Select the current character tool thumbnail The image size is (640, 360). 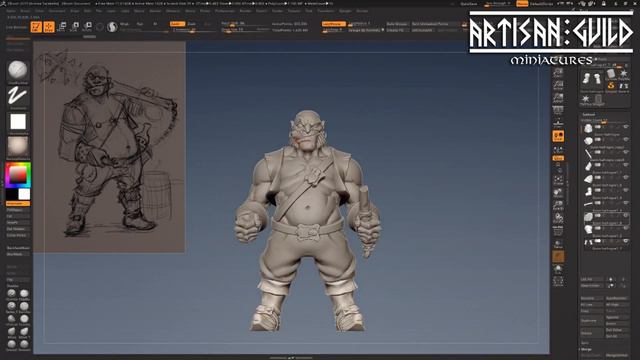[x=591, y=78]
